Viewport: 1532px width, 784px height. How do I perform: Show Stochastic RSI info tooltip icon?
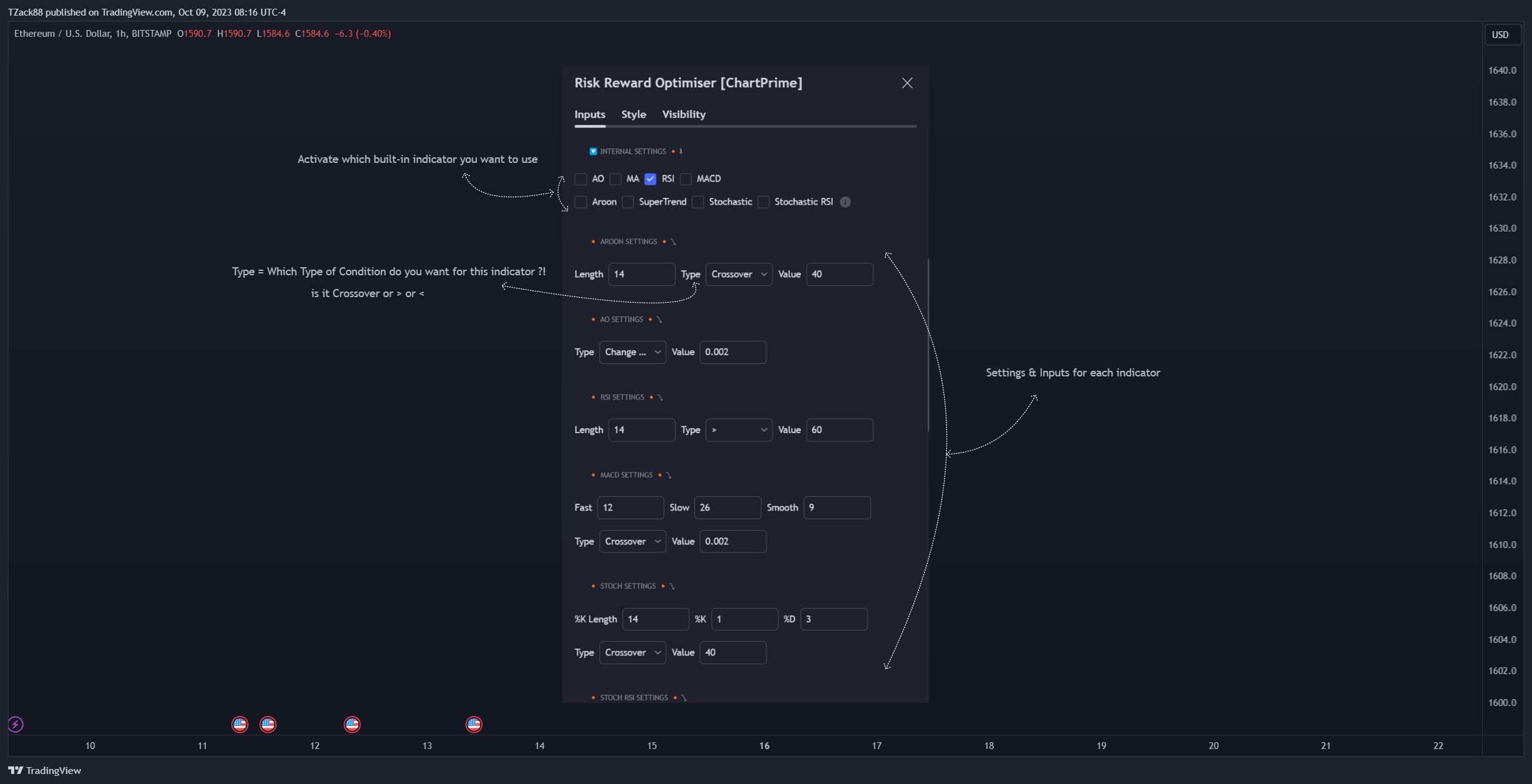point(845,202)
